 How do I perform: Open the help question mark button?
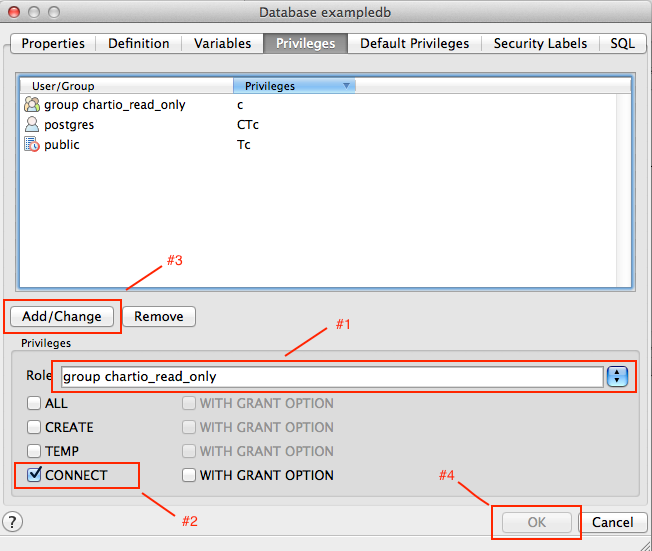coord(13,522)
